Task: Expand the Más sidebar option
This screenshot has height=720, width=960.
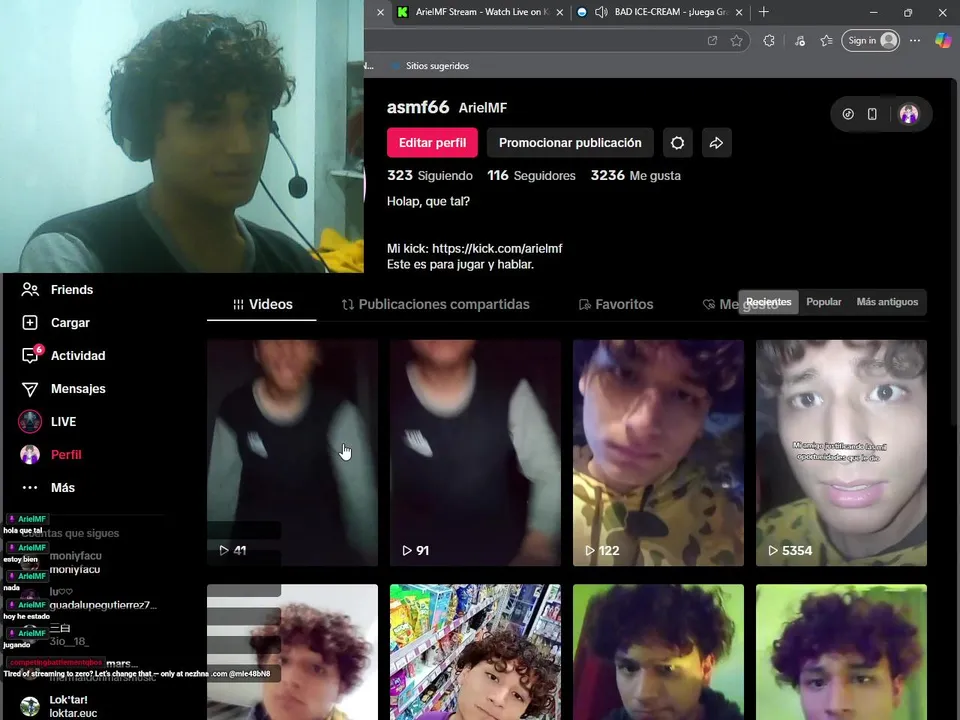Action: 48,488
